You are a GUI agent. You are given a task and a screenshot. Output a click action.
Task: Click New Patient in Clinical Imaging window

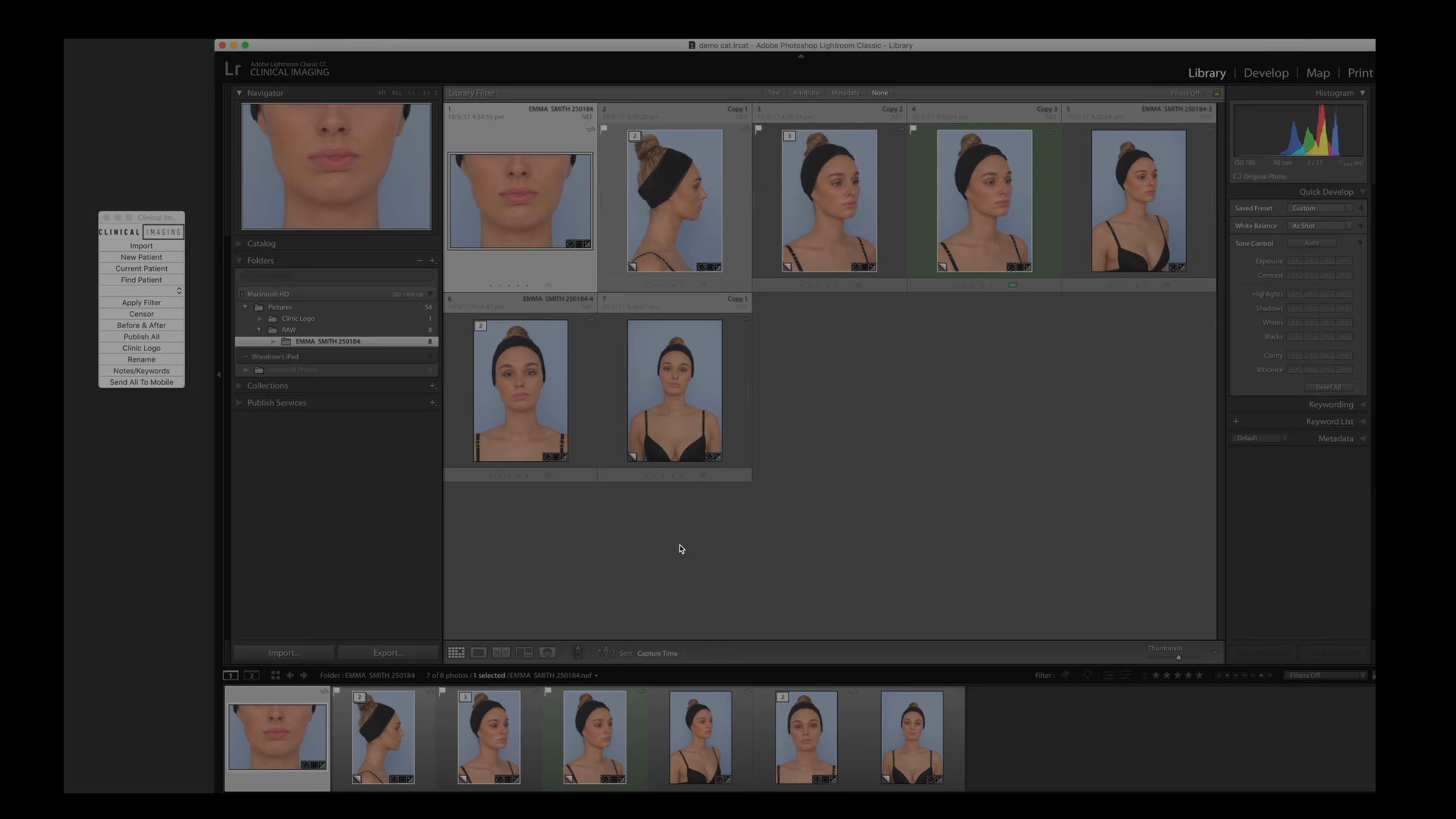[141, 257]
